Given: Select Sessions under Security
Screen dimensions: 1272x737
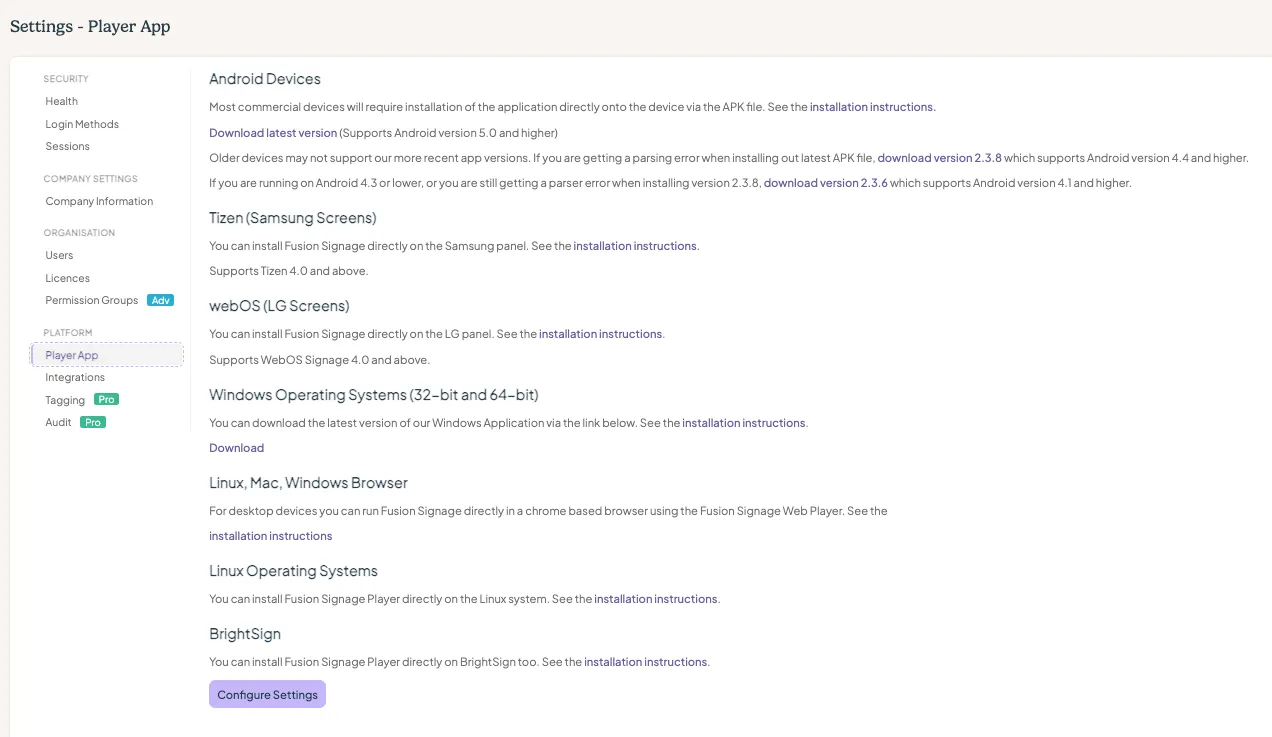Looking at the screenshot, I should click(x=67, y=146).
